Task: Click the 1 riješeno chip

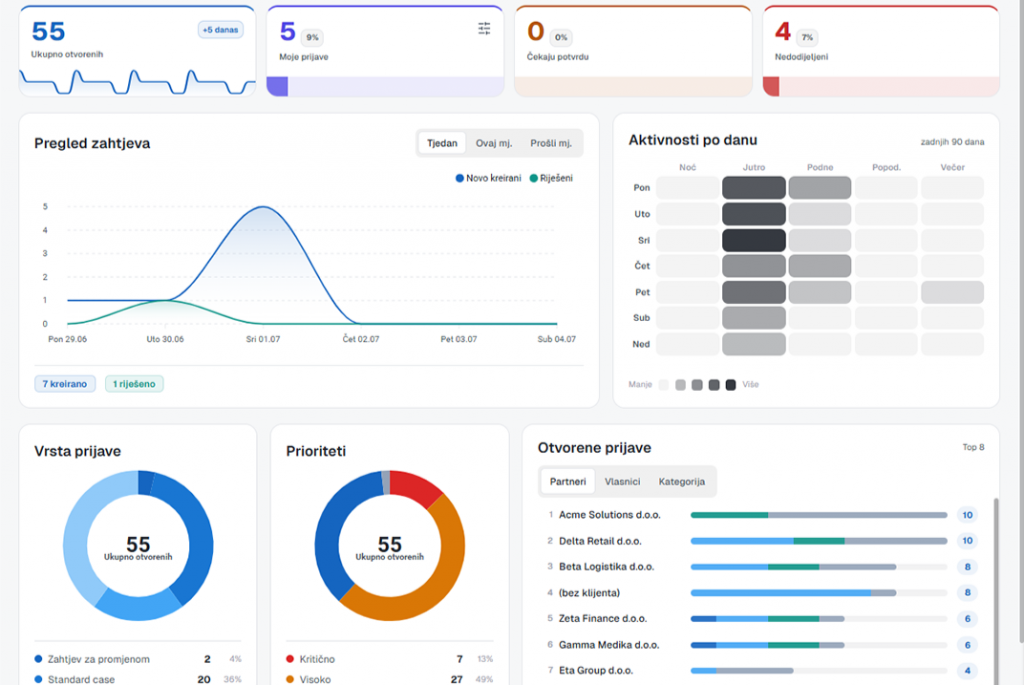Action: [134, 384]
